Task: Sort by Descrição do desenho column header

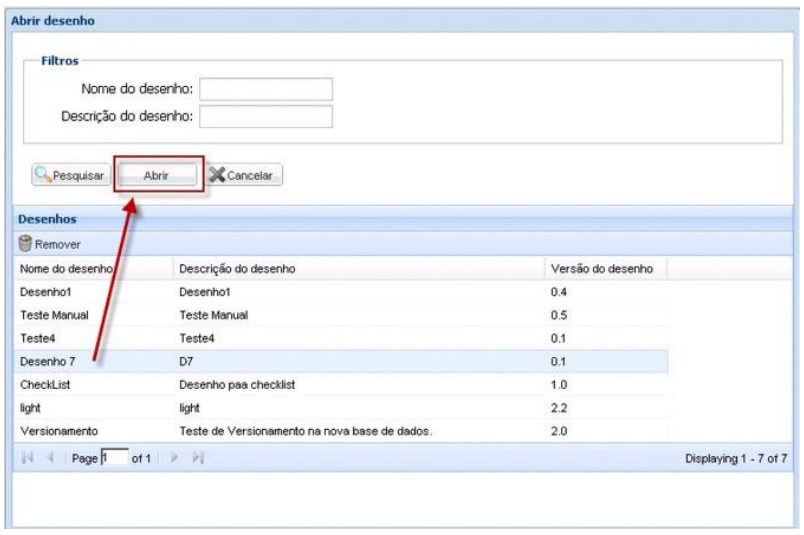Action: 236,269
